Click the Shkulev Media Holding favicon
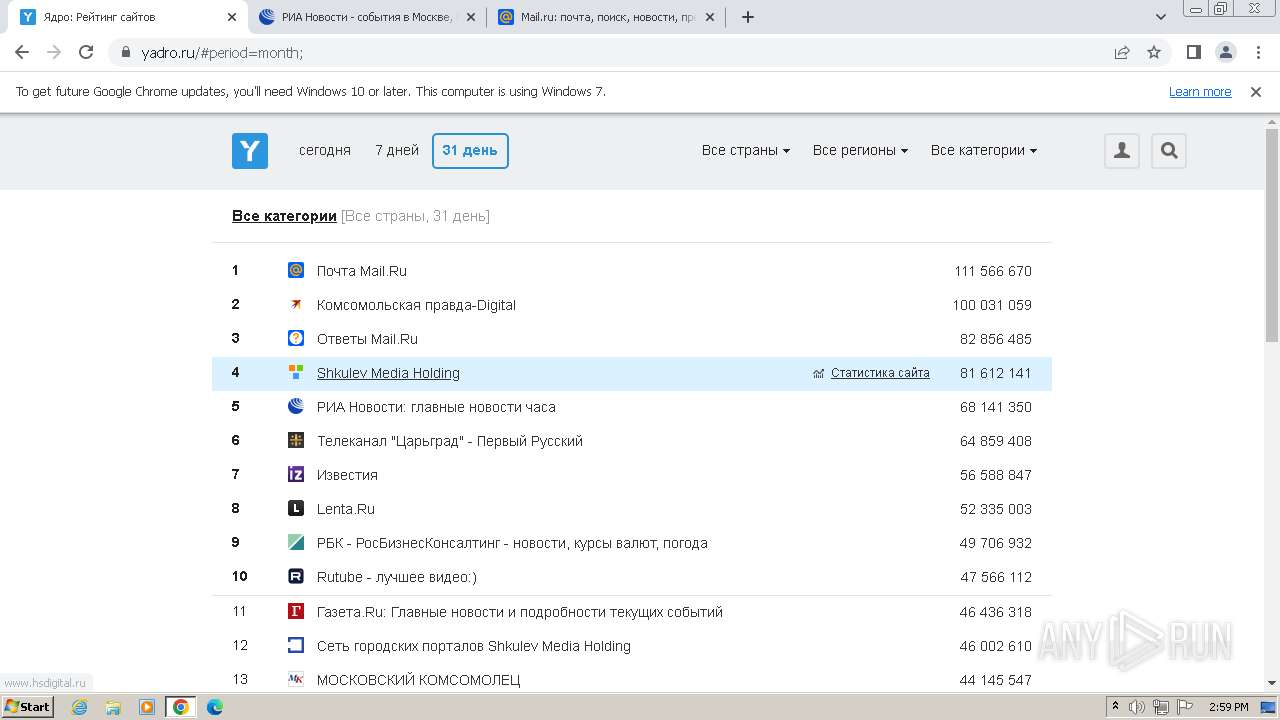The height and width of the screenshot is (720, 1280). click(x=296, y=372)
